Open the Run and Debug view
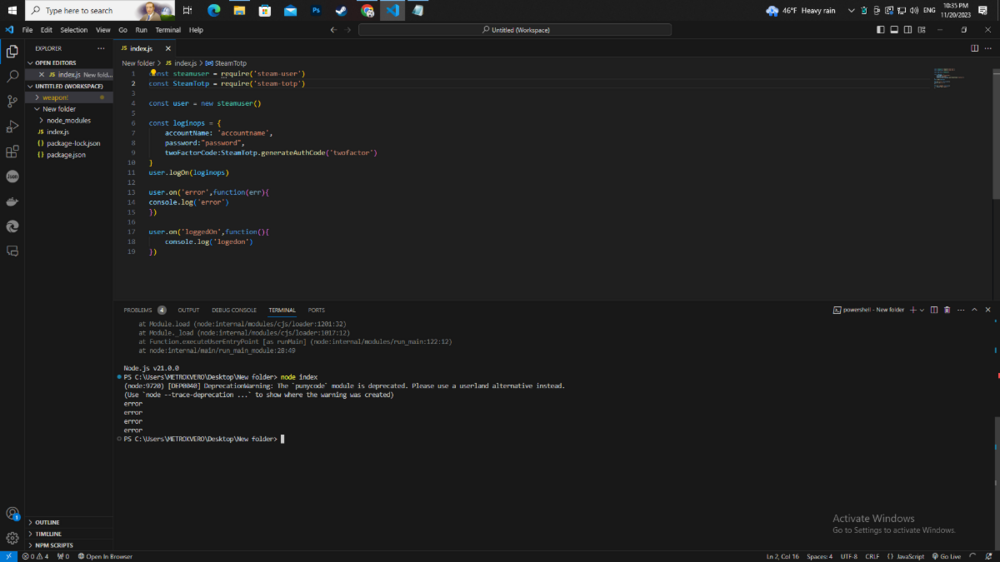The height and width of the screenshot is (562, 1000). coord(12,127)
